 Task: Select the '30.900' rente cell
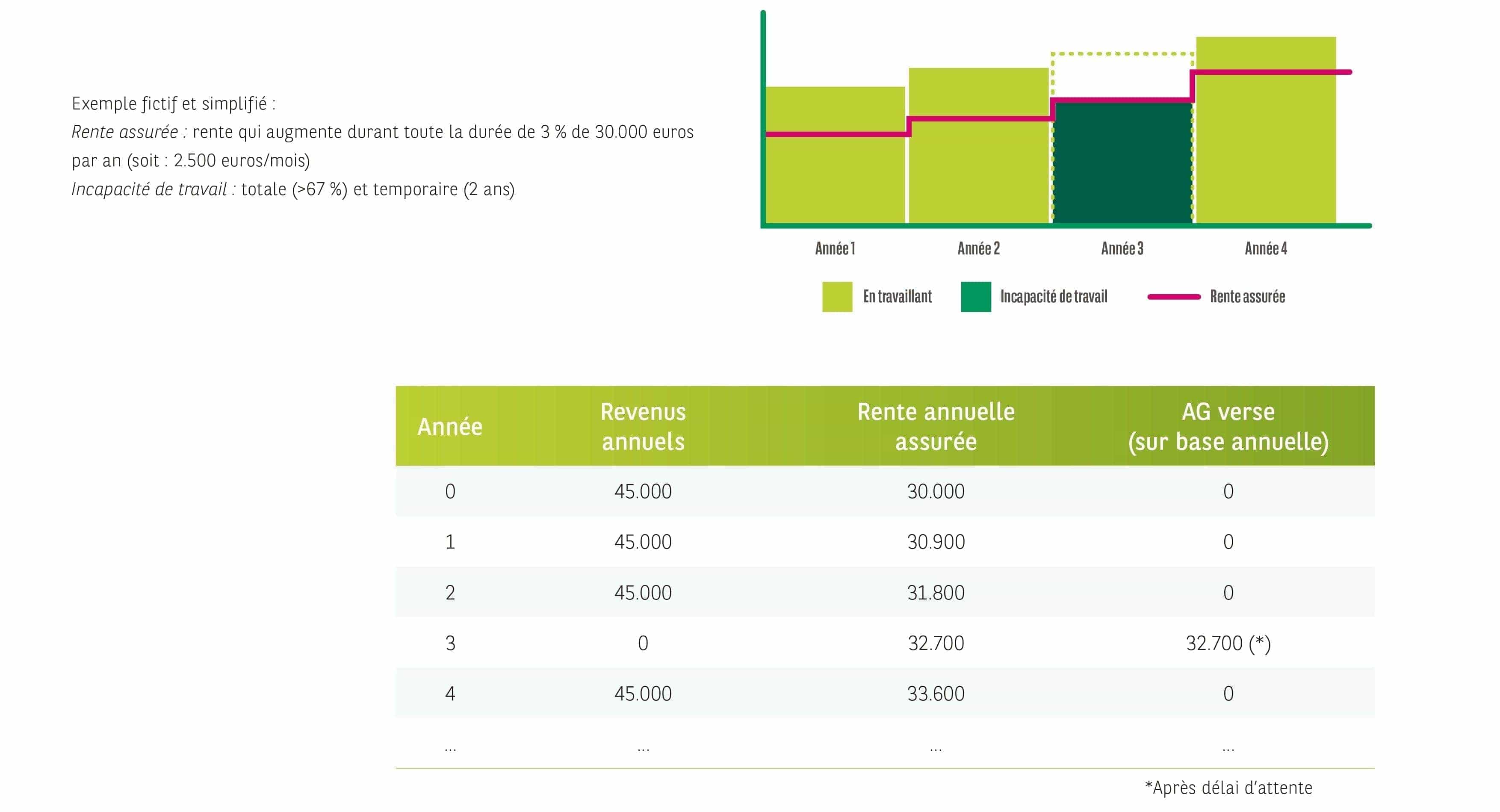pyautogui.click(x=936, y=542)
